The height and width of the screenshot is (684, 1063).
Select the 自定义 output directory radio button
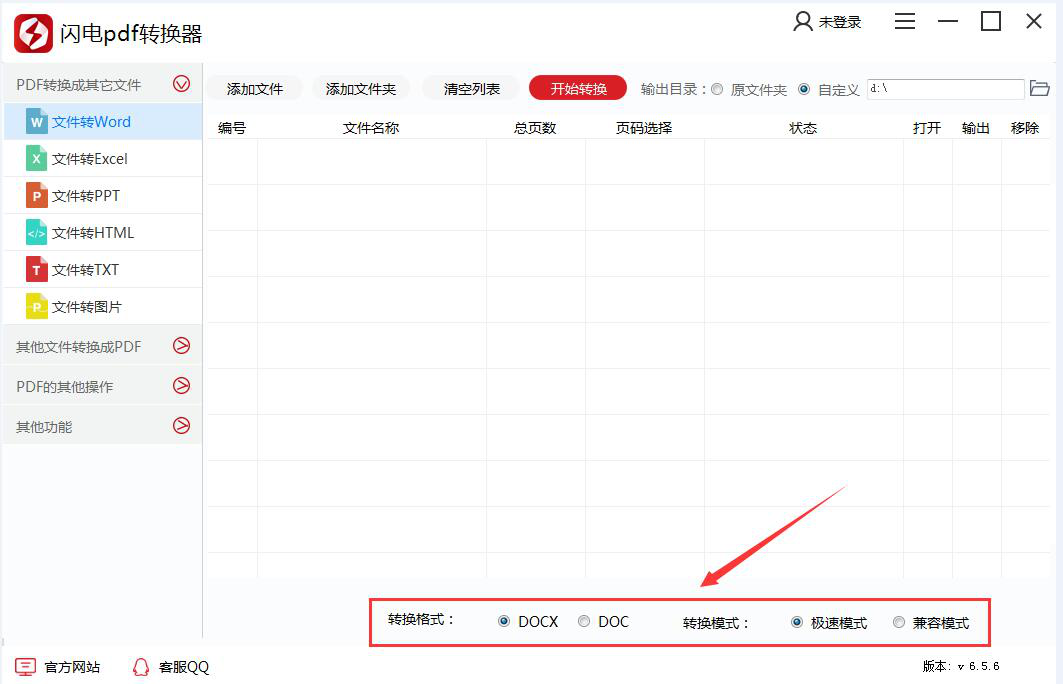(804, 89)
